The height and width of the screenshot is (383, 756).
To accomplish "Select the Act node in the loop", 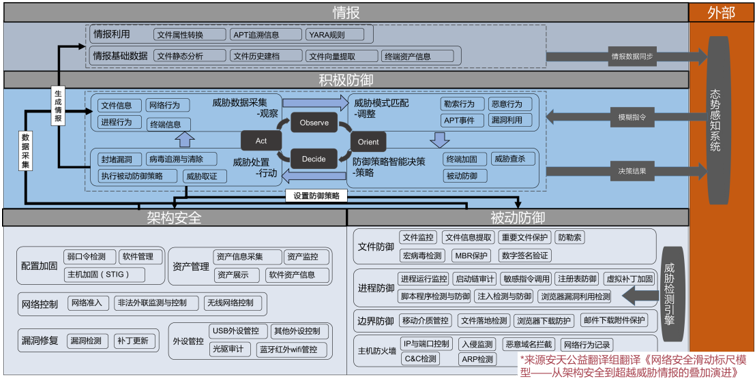I will tap(261, 141).
